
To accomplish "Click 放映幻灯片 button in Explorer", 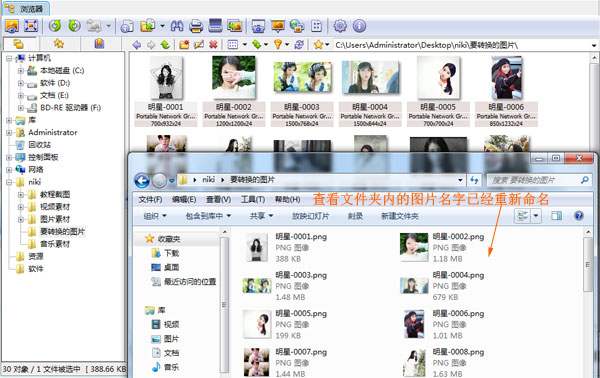I will pos(310,216).
